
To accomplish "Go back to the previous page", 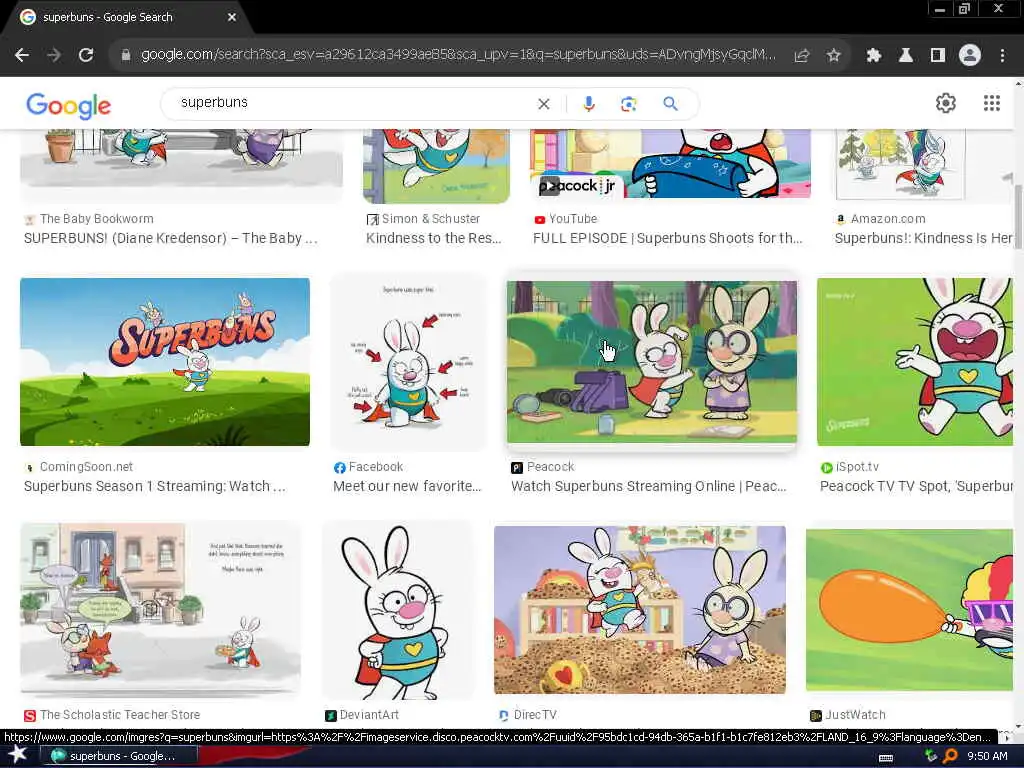I will (22, 56).
